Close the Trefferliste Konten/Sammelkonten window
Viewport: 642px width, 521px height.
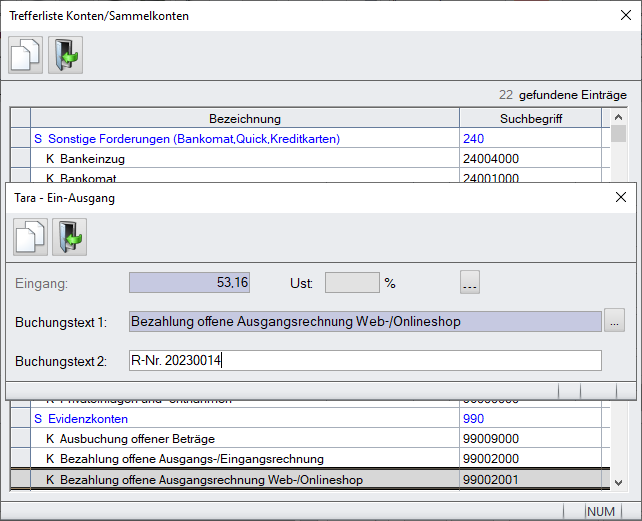click(x=620, y=16)
